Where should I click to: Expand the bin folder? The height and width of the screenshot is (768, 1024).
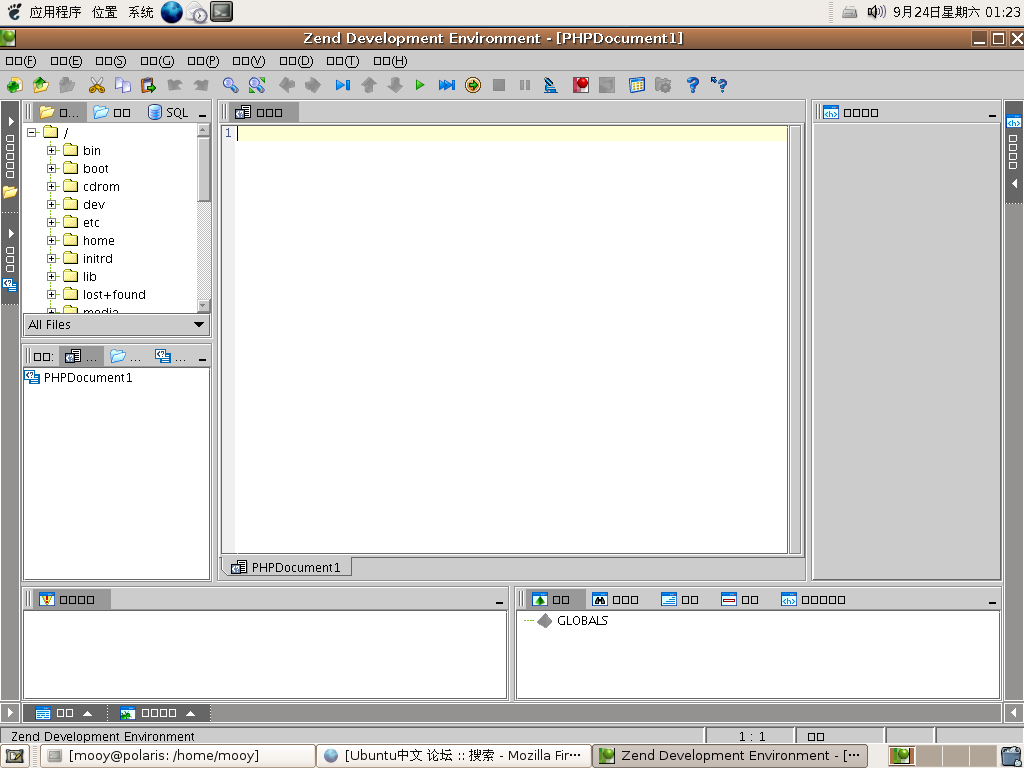52,150
